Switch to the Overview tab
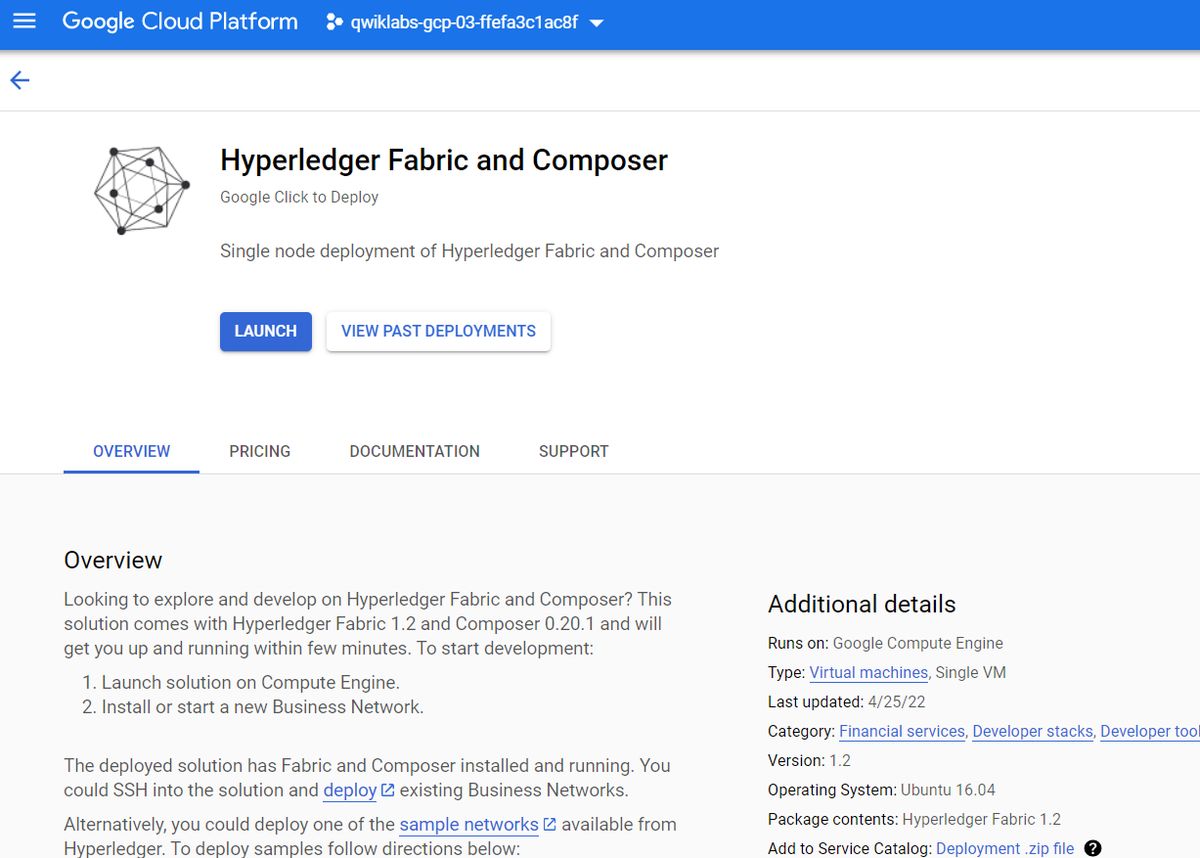This screenshot has width=1200, height=858. pyautogui.click(x=132, y=451)
